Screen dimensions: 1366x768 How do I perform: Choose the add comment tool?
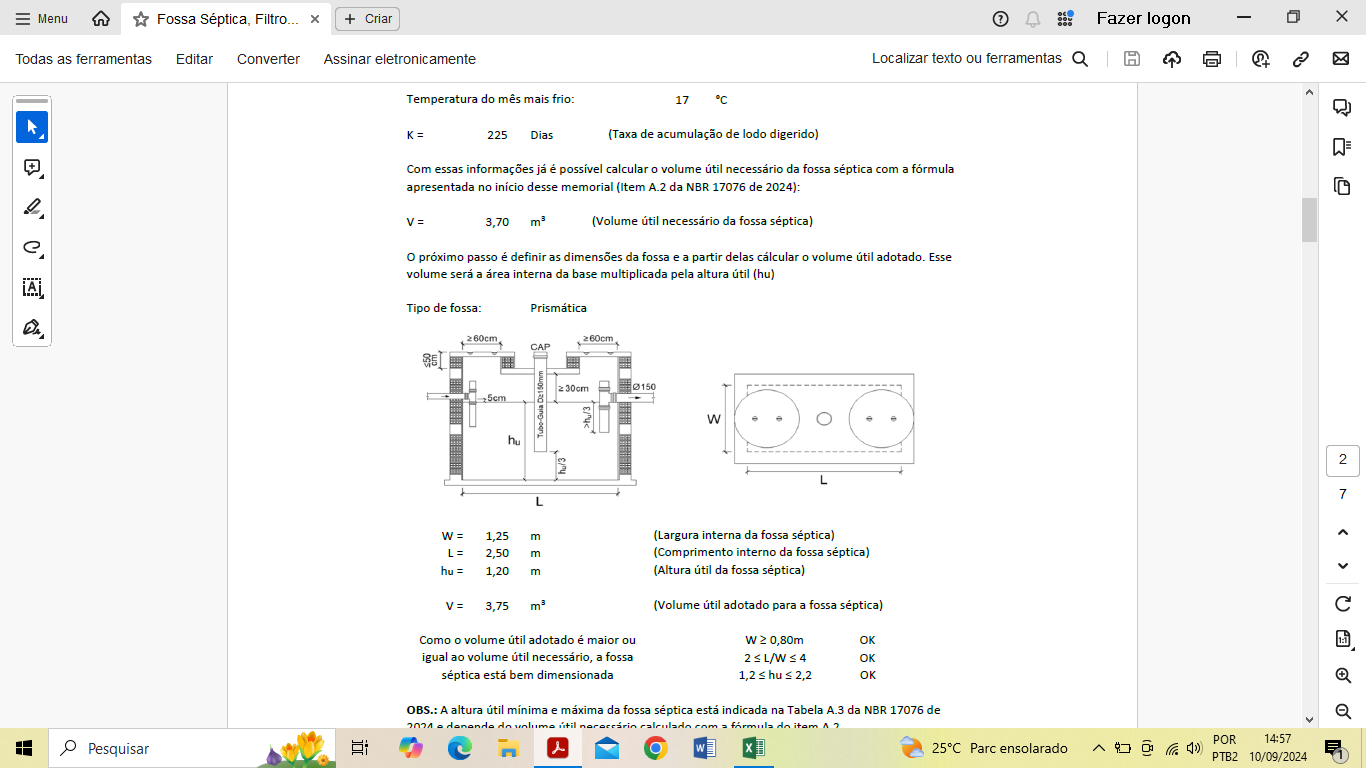pyautogui.click(x=32, y=168)
